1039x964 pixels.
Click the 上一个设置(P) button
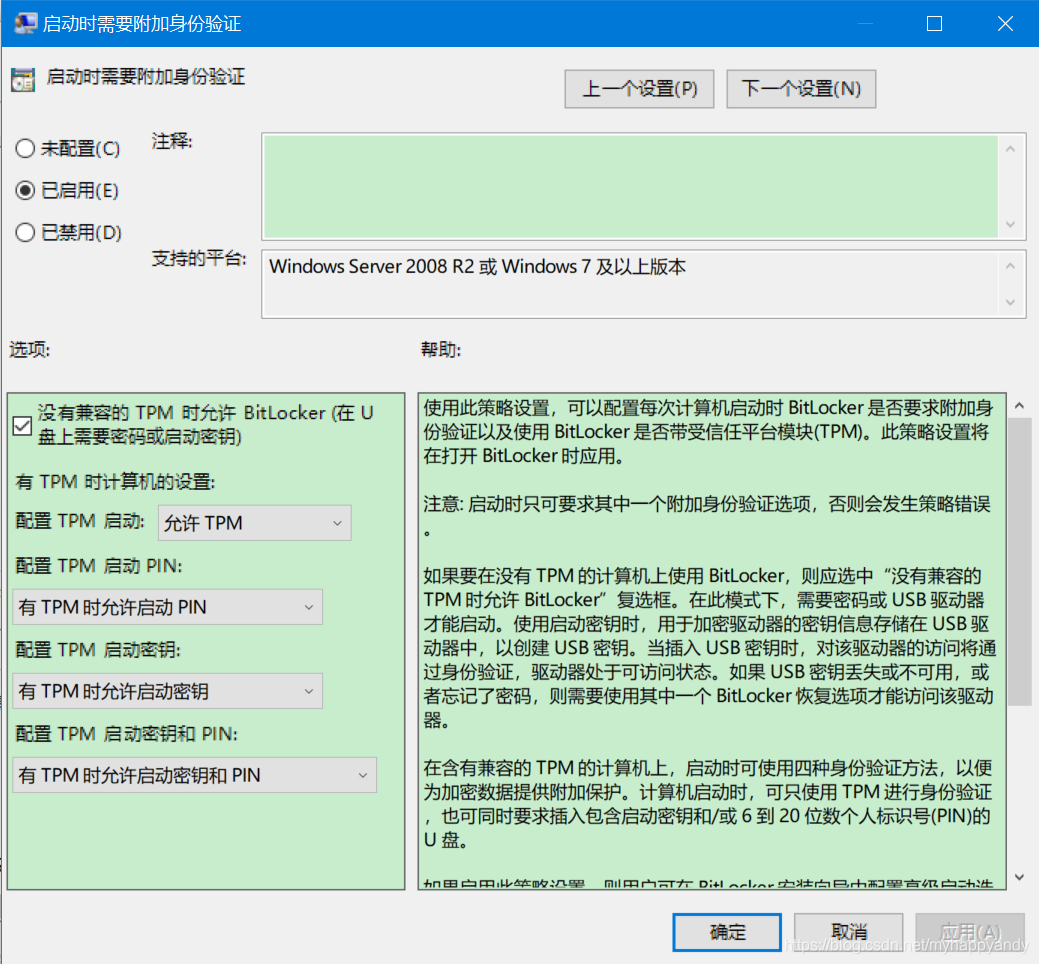[x=639, y=89]
